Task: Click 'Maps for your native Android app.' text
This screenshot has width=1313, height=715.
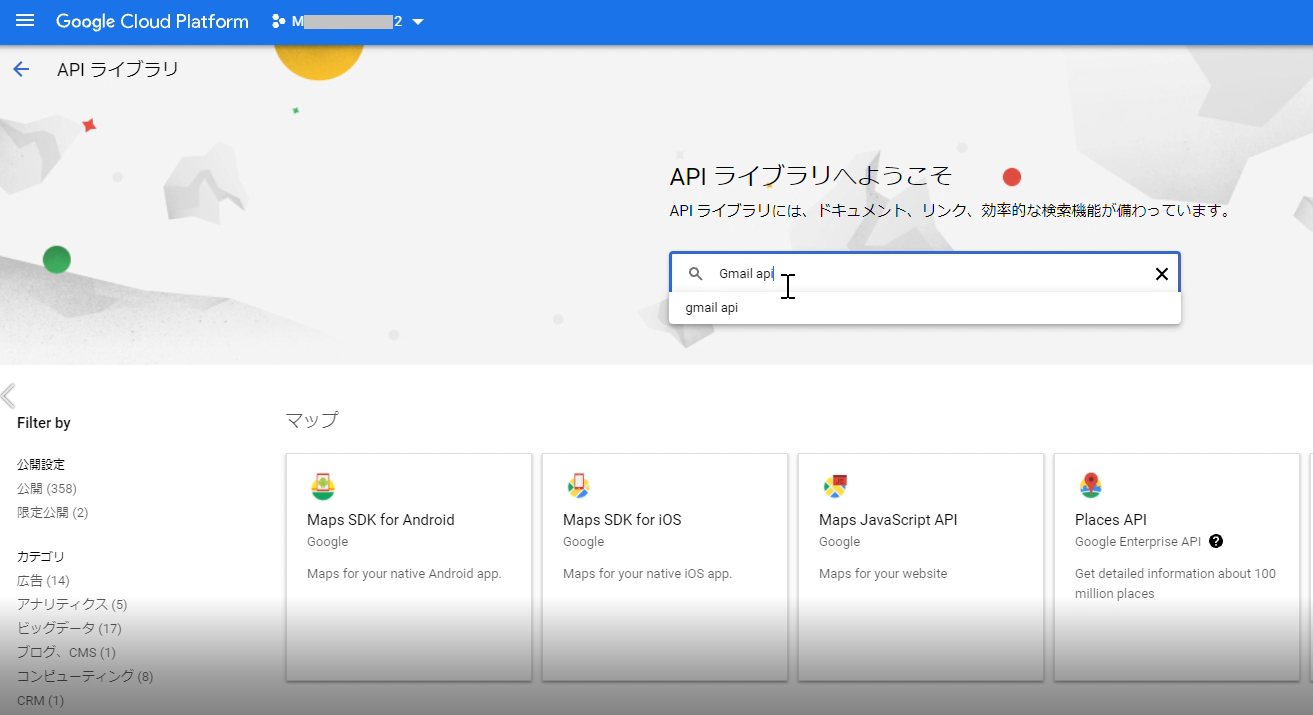Action: 404,574
